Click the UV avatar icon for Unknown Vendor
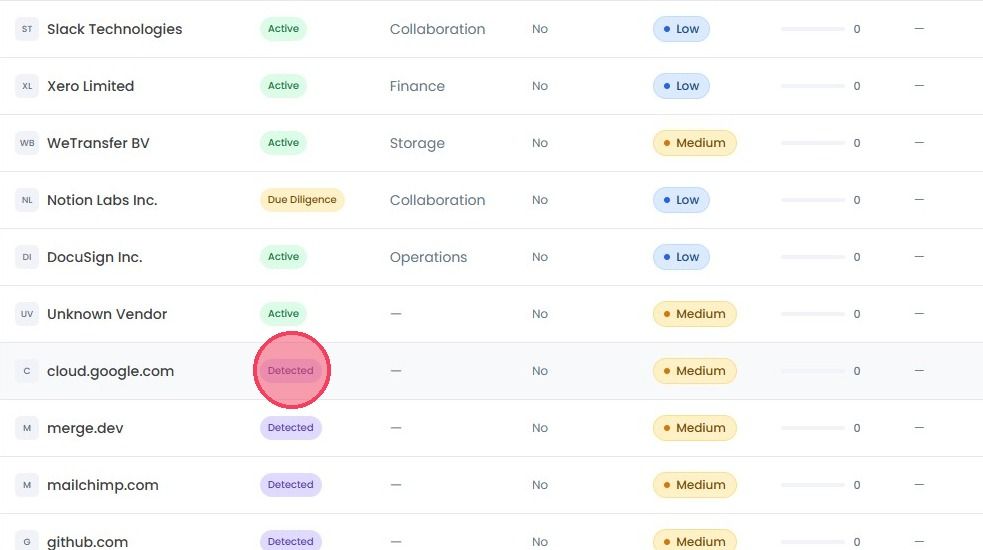 tap(27, 314)
